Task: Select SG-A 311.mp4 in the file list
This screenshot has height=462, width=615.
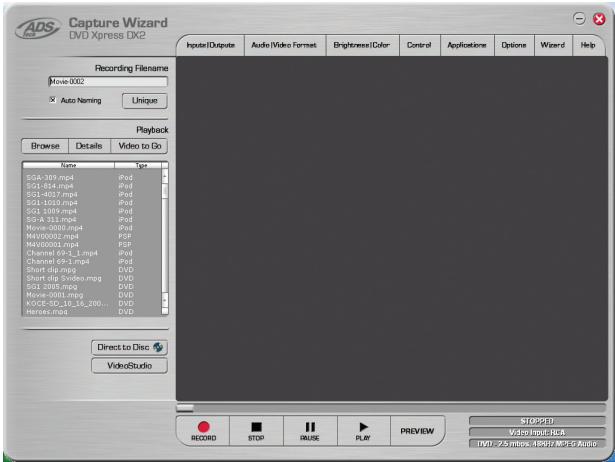Action: 92,220
